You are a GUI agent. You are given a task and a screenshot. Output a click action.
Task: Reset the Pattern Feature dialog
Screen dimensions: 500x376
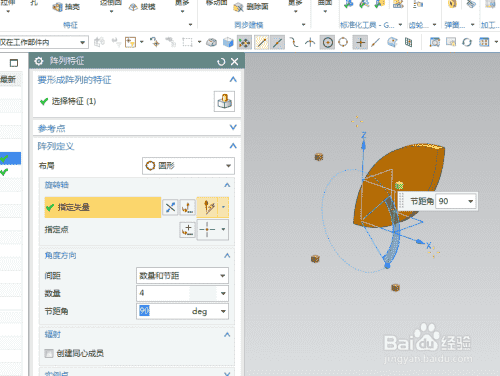(221, 62)
